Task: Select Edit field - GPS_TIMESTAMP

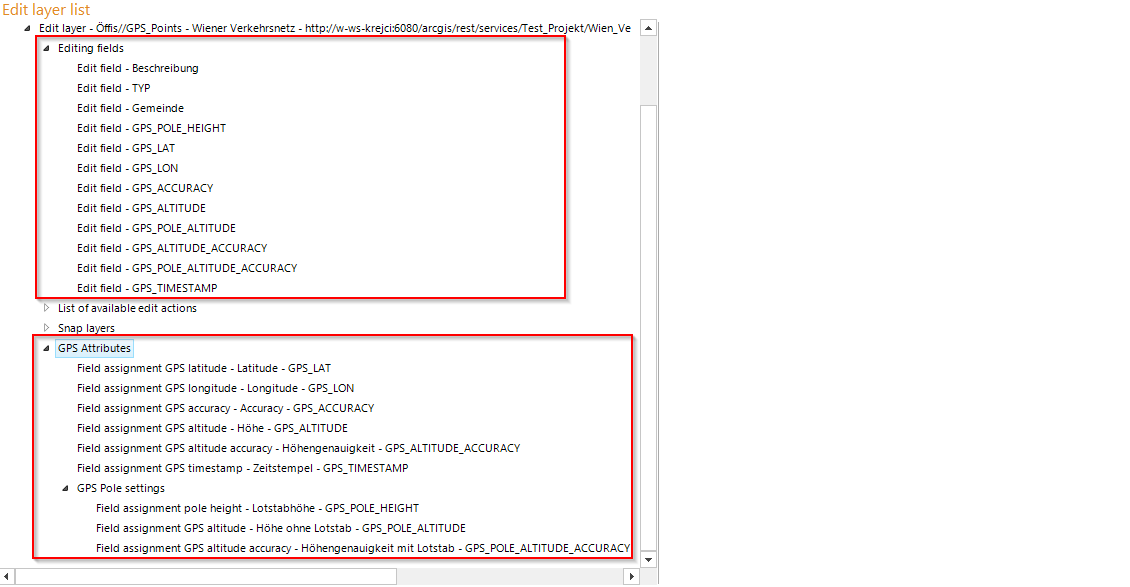Action: 145,288
